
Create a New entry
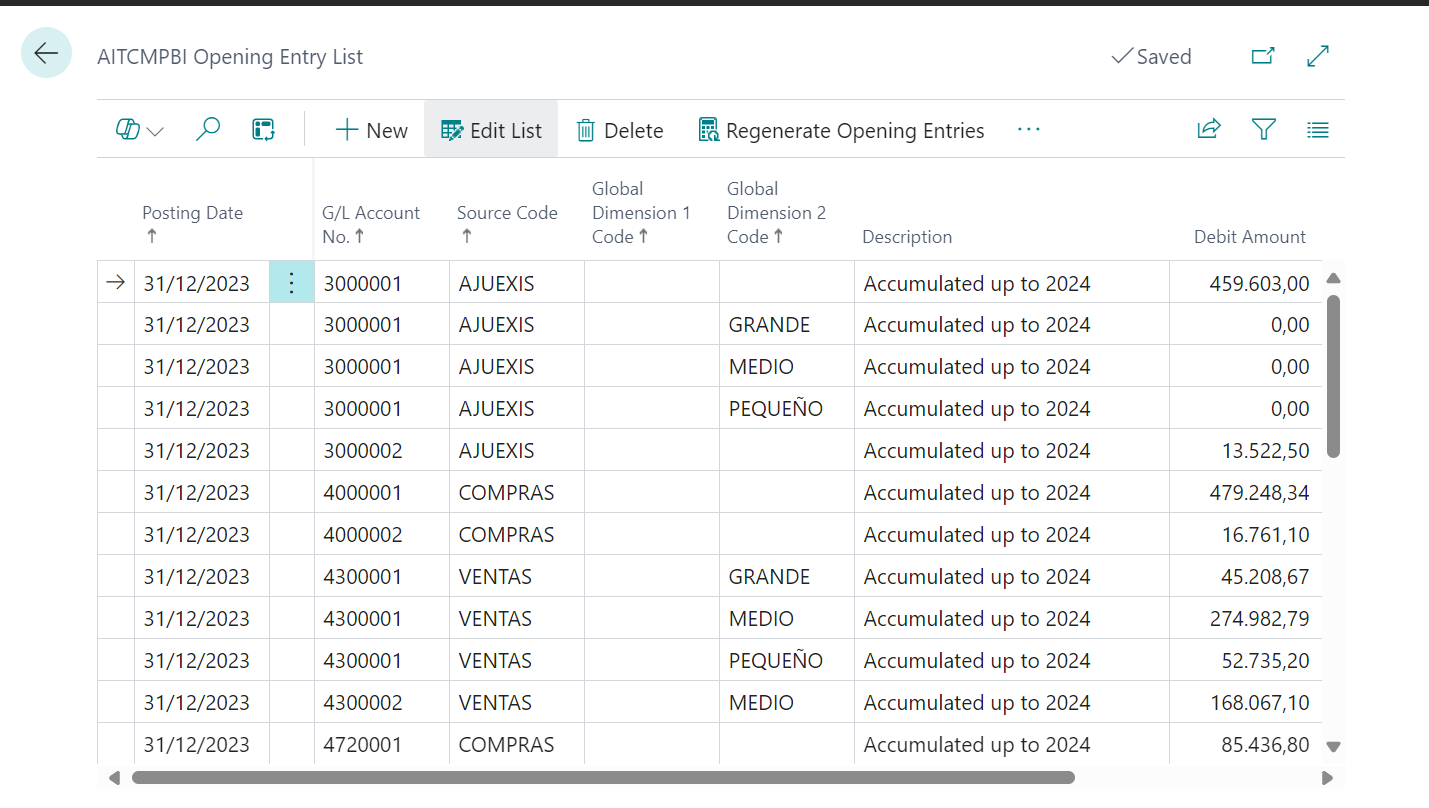pos(371,130)
